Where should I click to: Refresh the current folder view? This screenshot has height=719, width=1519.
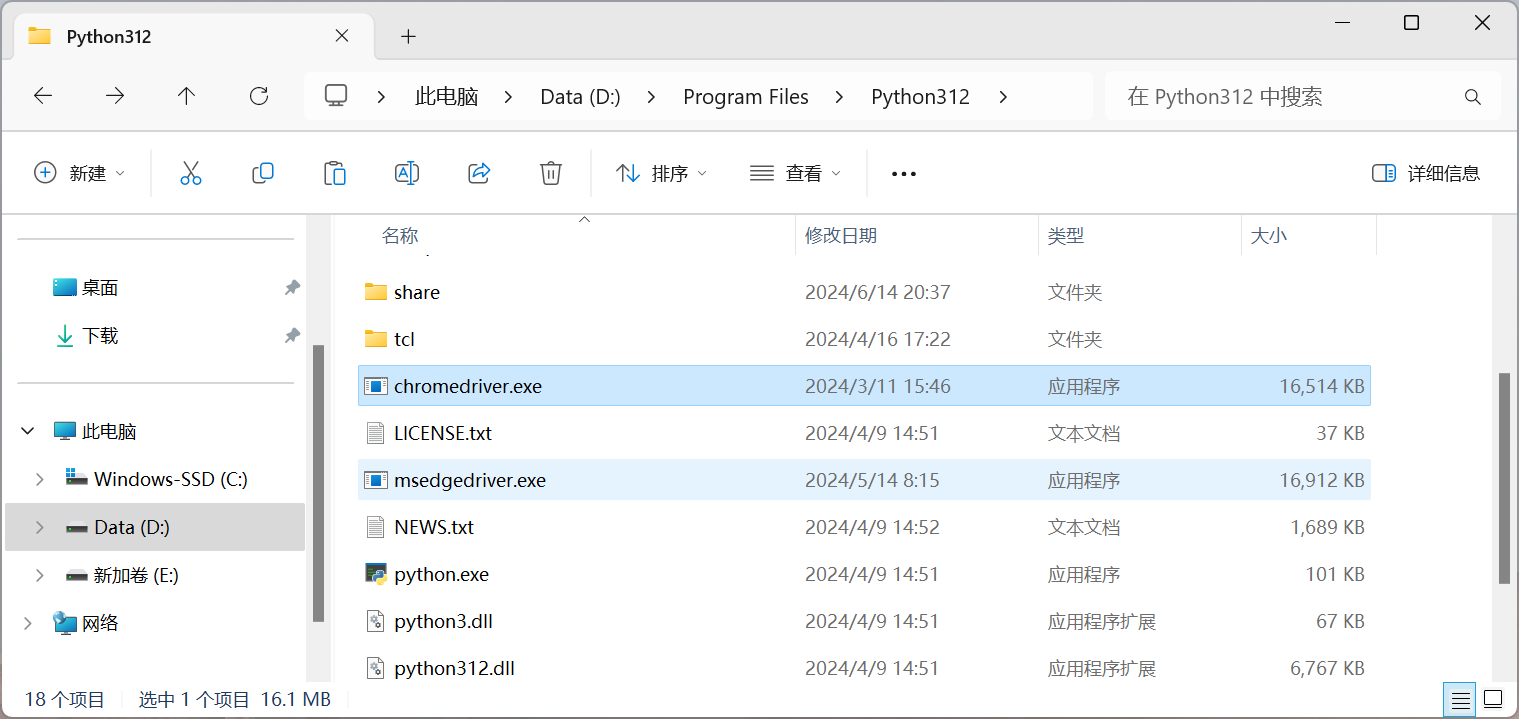coord(259,96)
